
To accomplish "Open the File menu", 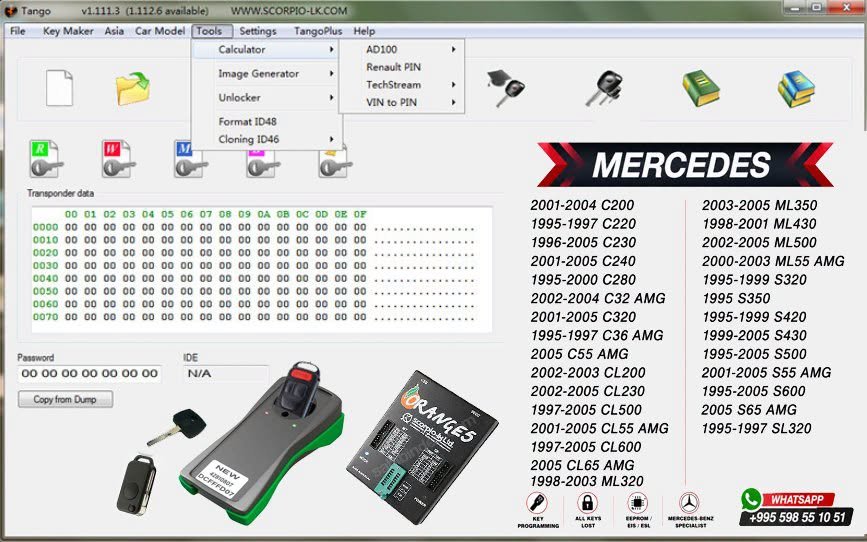I will tap(18, 31).
